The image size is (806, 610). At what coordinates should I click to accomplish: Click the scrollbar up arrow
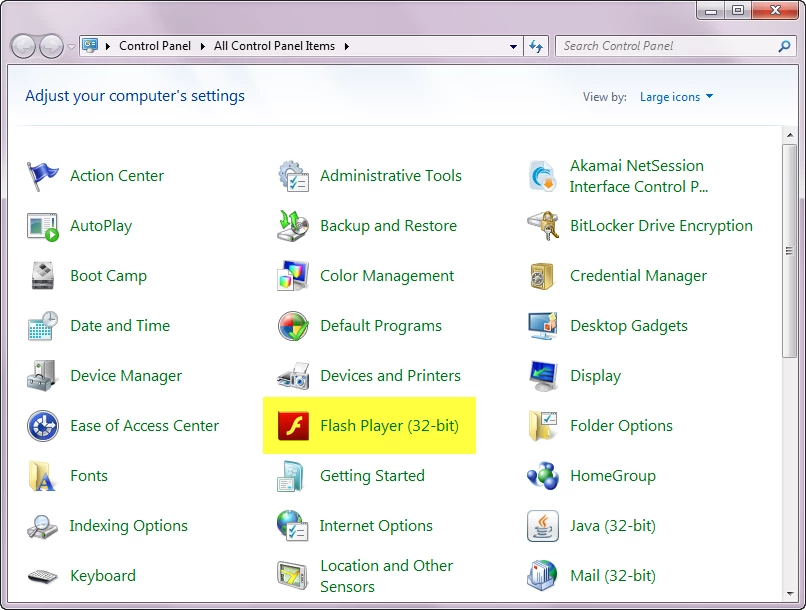coord(790,135)
